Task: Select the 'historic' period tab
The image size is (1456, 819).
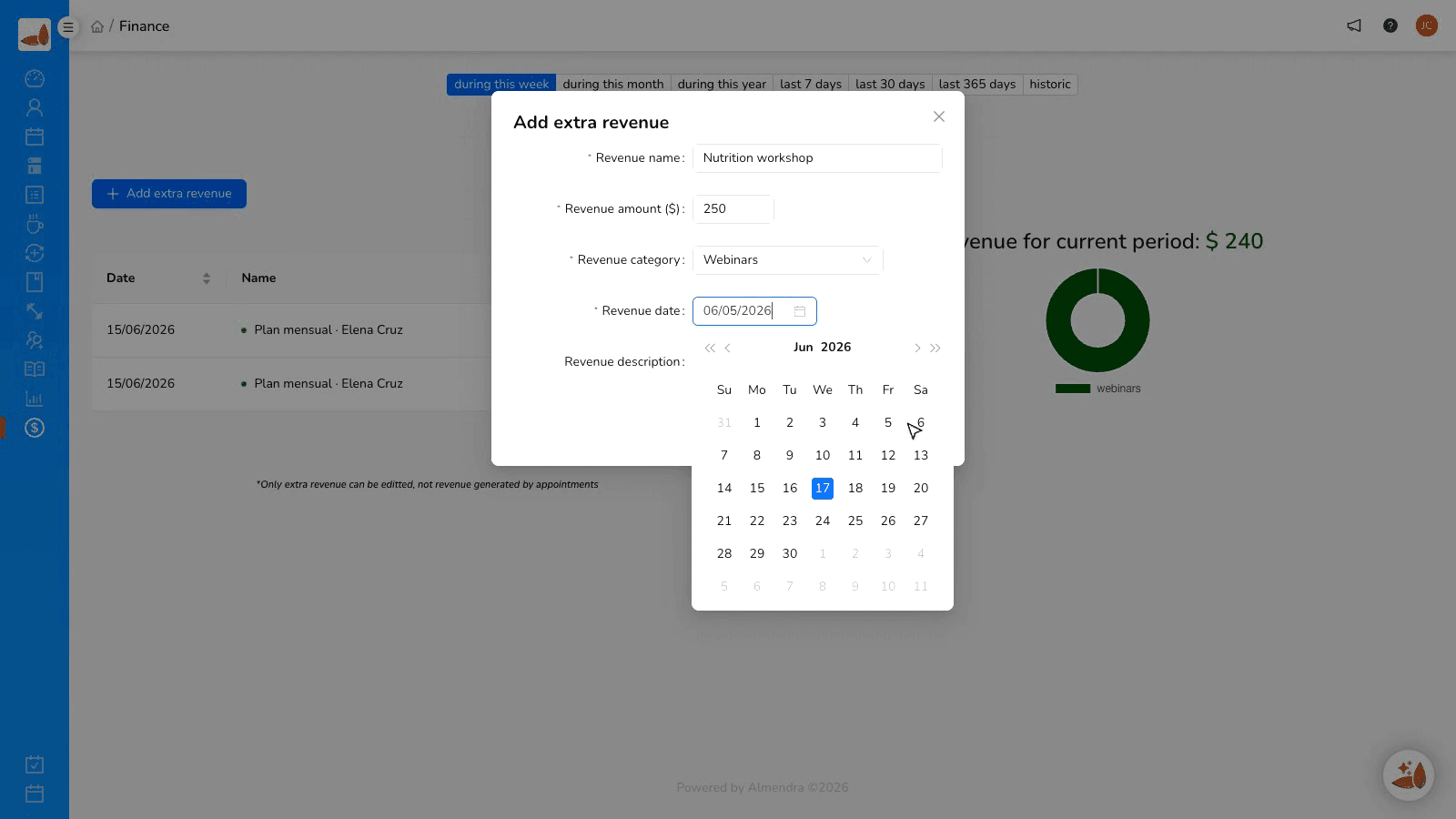Action: pyautogui.click(x=1050, y=85)
